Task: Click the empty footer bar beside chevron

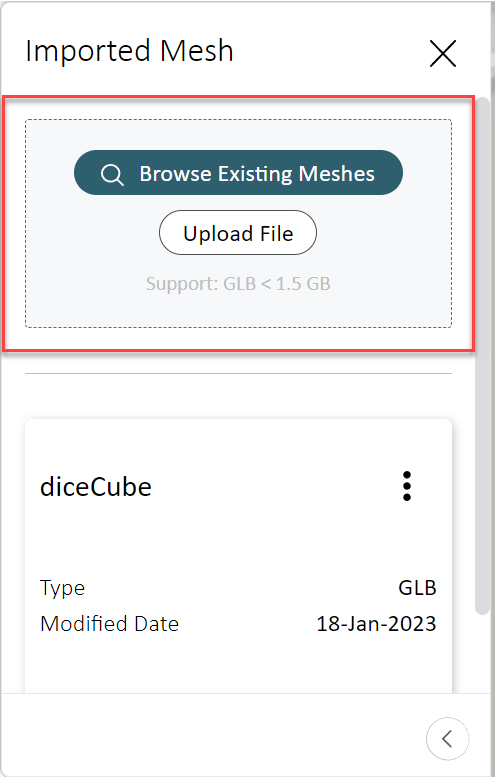Action: pyautogui.click(x=213, y=738)
